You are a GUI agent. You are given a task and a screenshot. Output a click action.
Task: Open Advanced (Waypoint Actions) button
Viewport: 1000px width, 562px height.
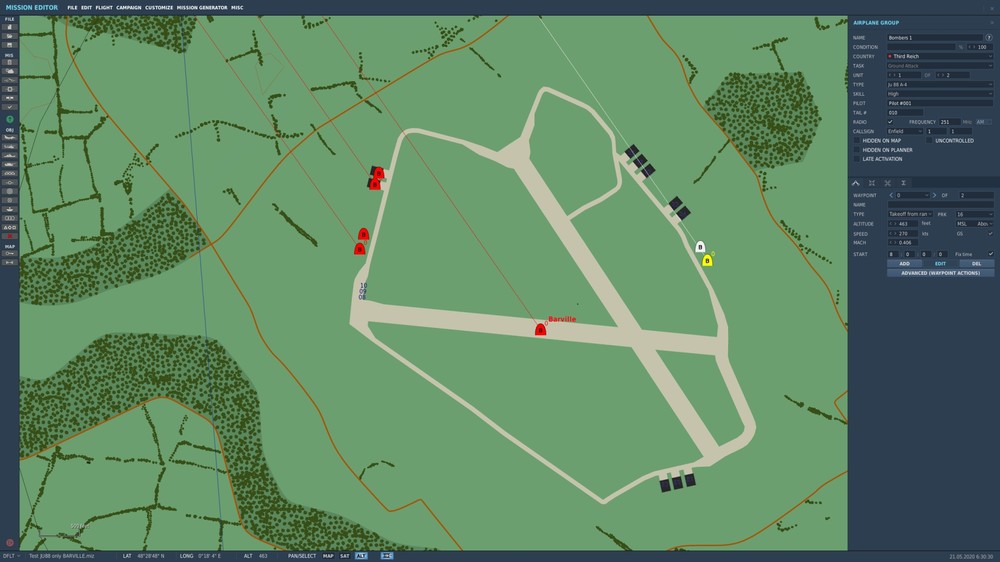tap(940, 273)
